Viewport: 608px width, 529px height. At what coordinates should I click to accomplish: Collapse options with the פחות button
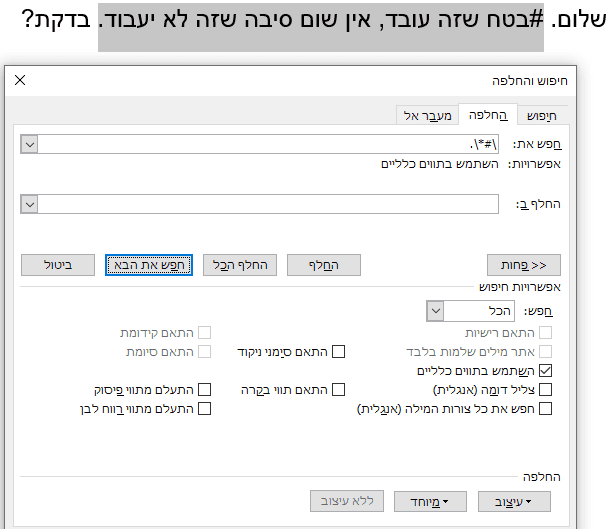pos(524,265)
